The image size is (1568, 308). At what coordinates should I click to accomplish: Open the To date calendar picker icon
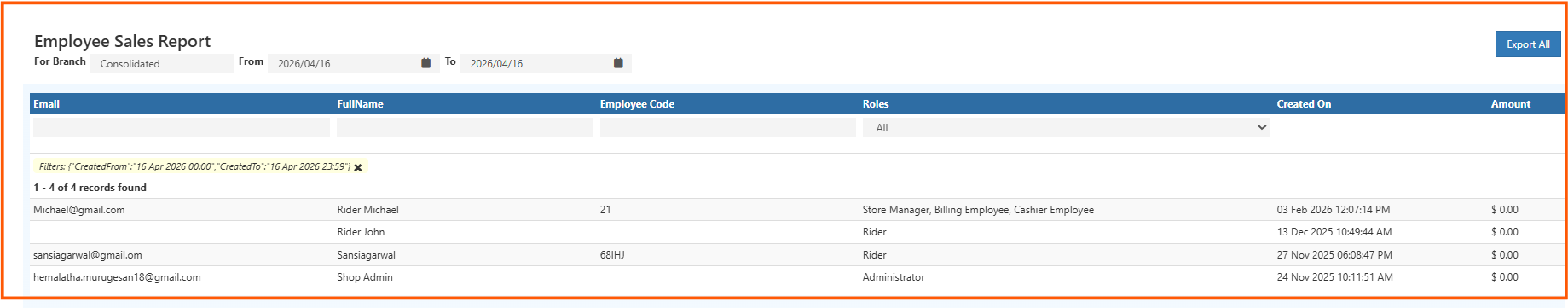[618, 63]
